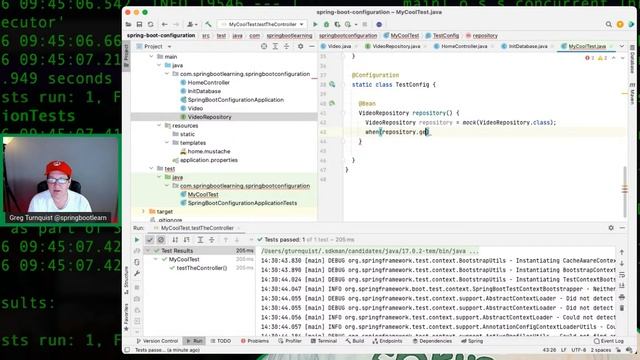
Task: Open the run configuration dropdown
Action: click(262, 24)
